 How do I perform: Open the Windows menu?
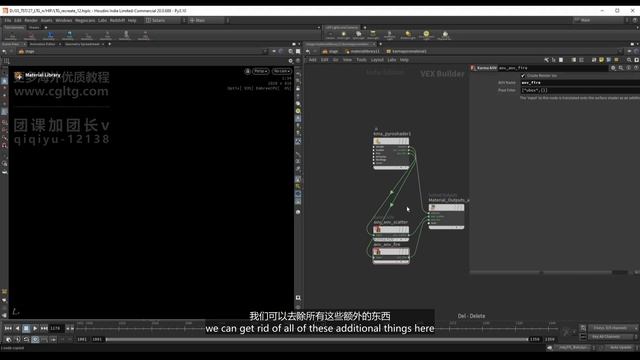[x=64, y=20]
